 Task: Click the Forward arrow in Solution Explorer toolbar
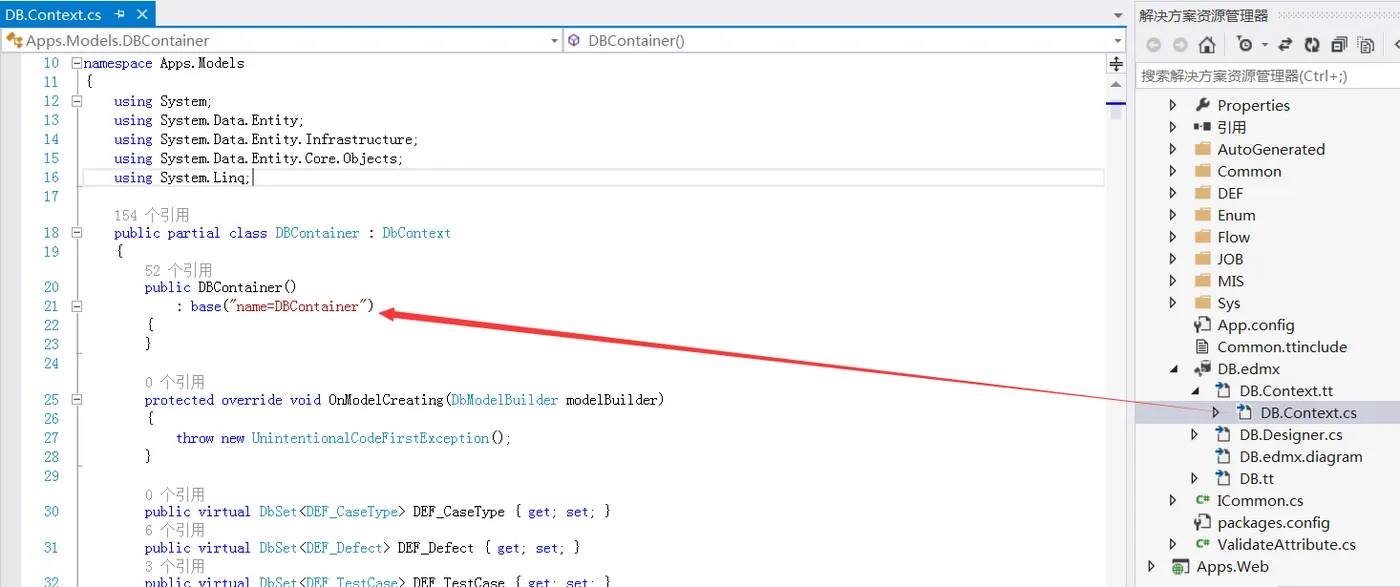click(x=1180, y=45)
